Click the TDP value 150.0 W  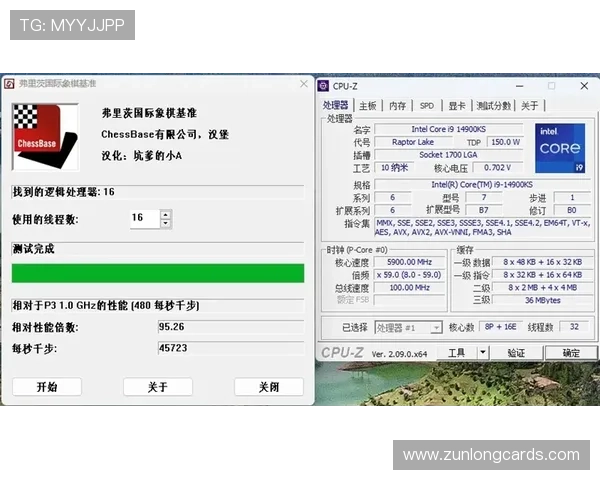pyautogui.click(x=505, y=142)
